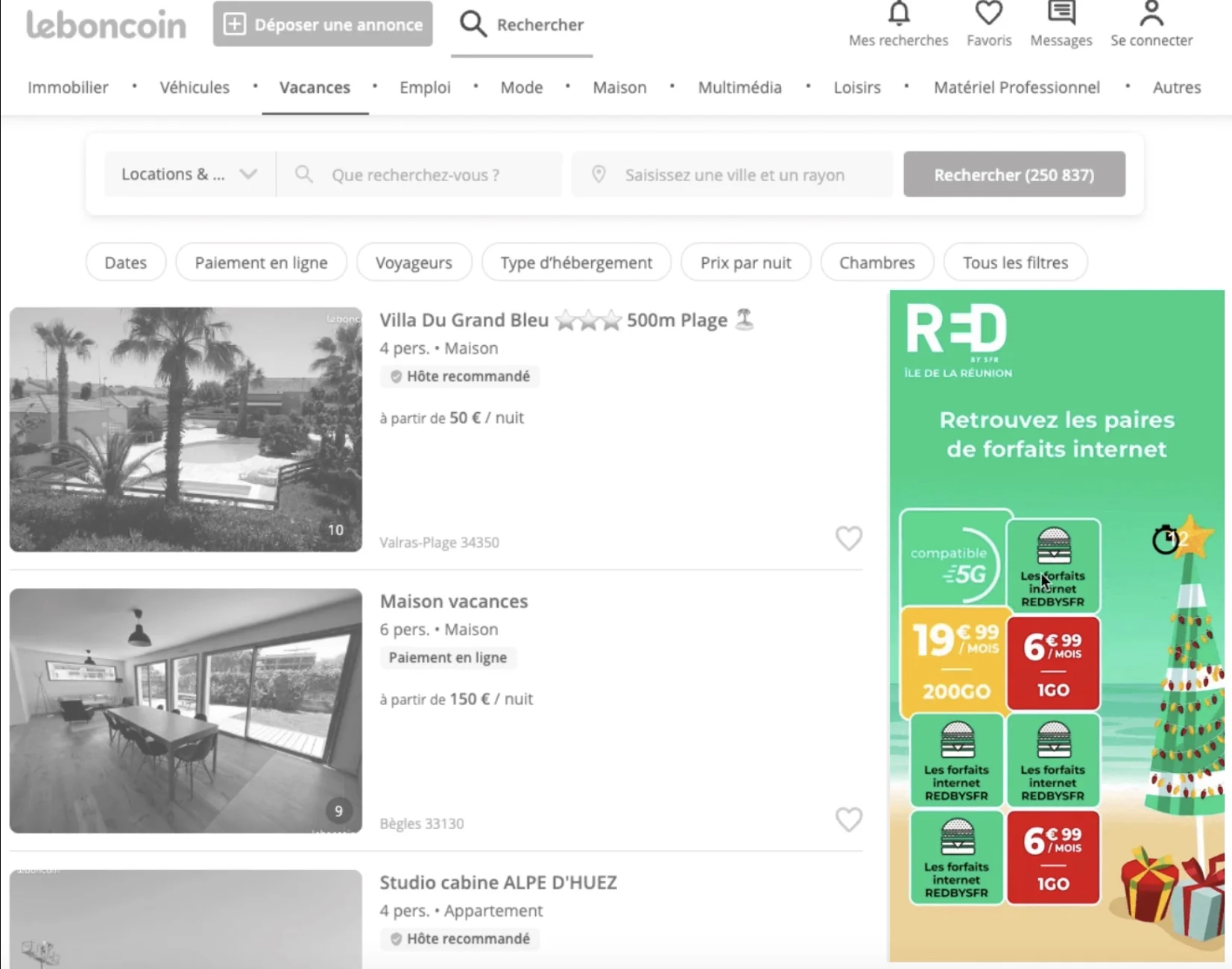Viewport: 1232px width, 969px height.
Task: Open the Chambres filter
Action: 876,262
